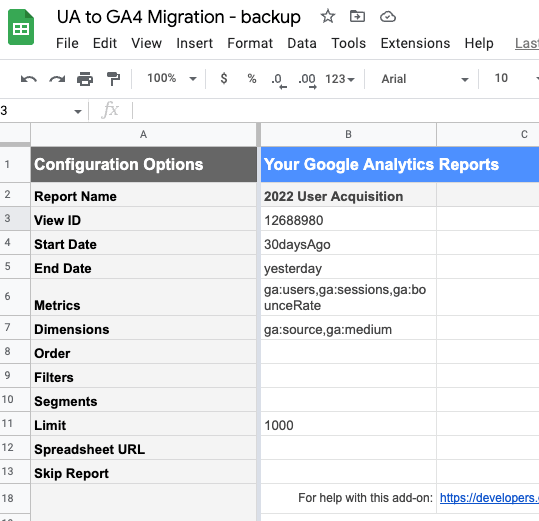Star the document
This screenshot has width=539, height=521.
[328, 16]
